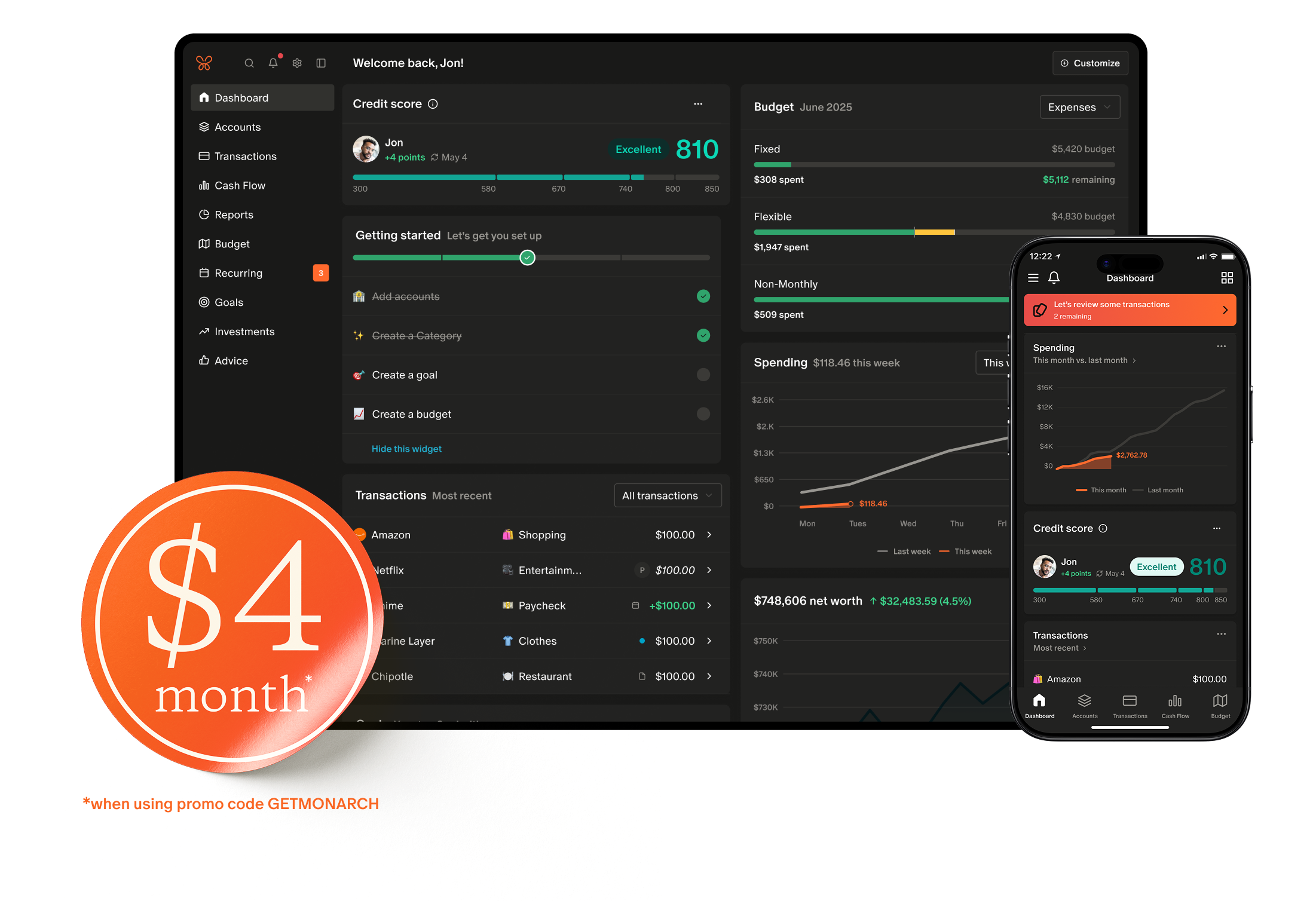Click the search magnifier icon
This screenshot has width=1316, height=913.
pos(249,63)
